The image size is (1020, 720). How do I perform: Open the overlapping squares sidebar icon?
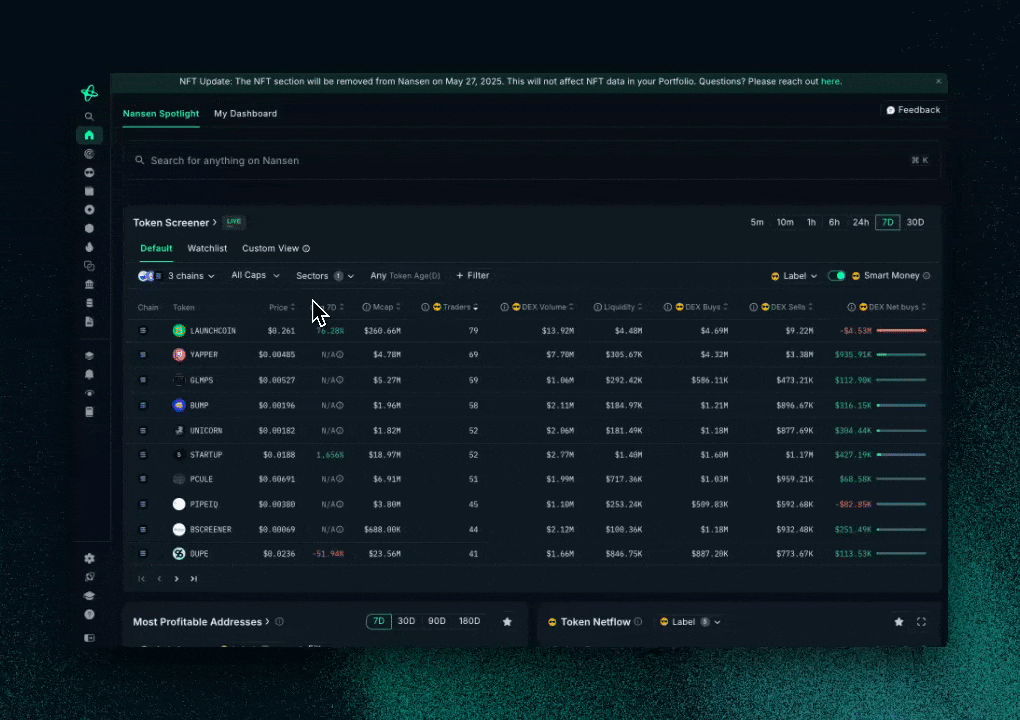pos(89,265)
